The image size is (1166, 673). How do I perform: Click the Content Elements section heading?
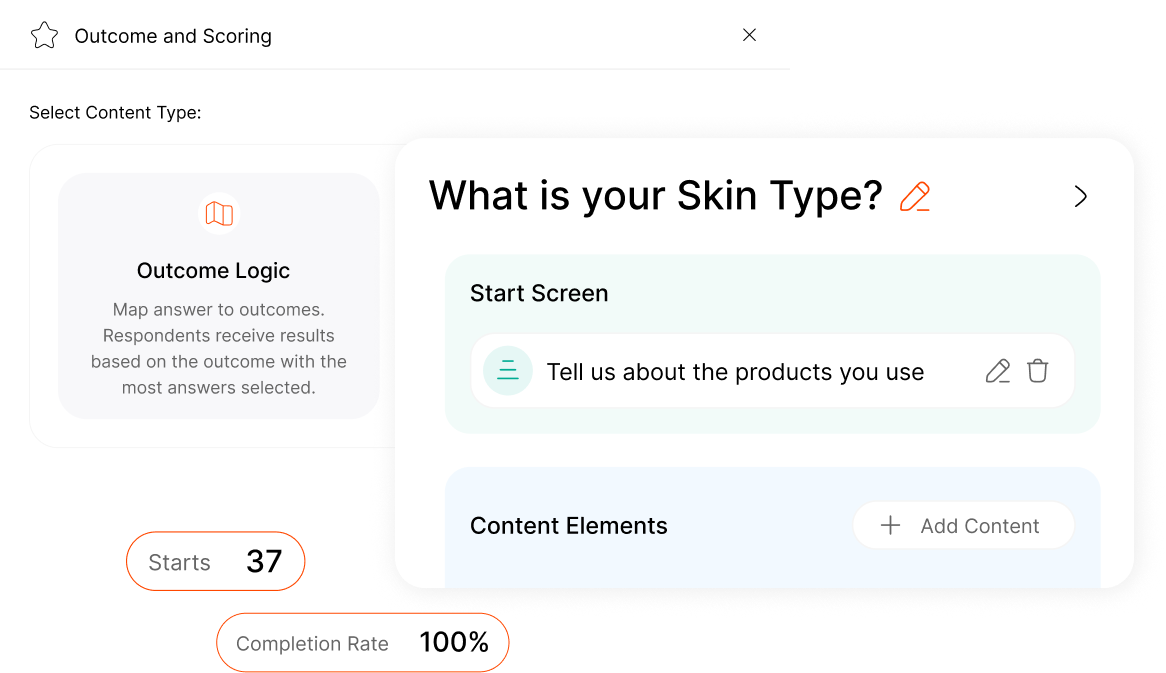(x=568, y=526)
